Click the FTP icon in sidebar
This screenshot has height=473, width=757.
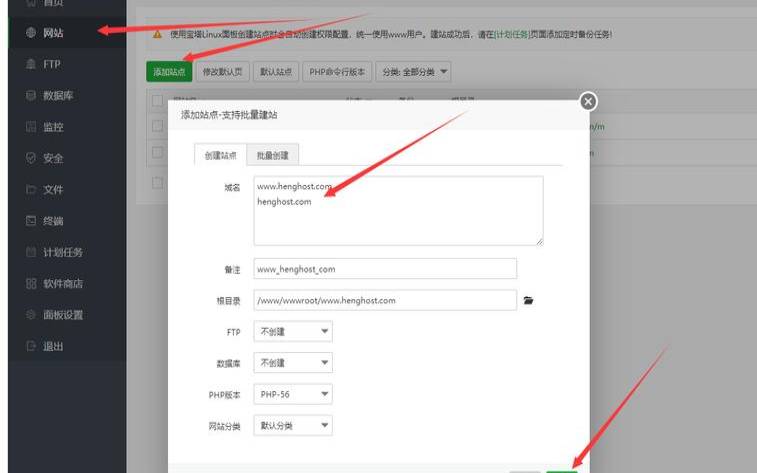tap(31, 64)
